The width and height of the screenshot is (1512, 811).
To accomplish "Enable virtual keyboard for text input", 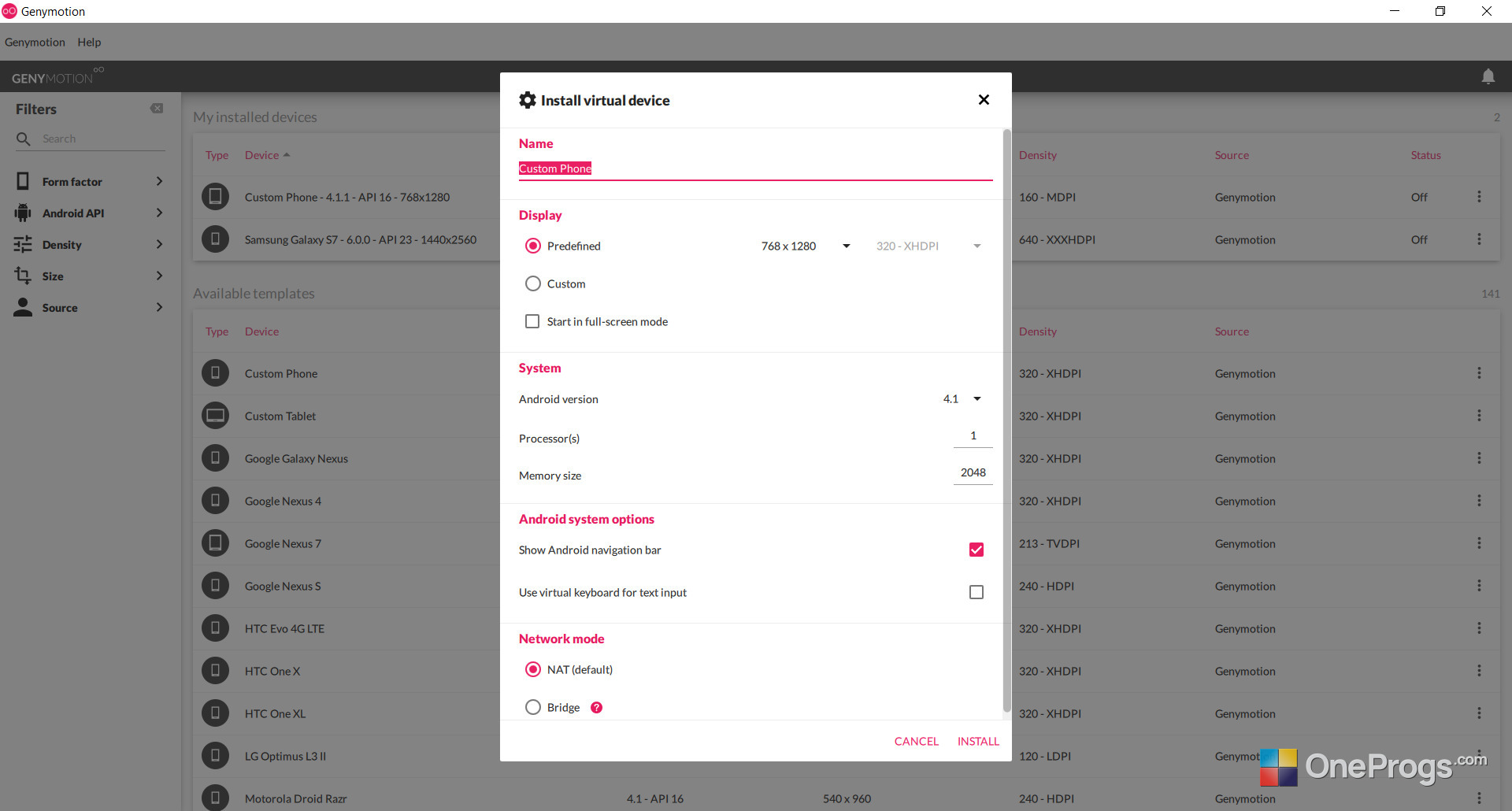I will 976,592.
